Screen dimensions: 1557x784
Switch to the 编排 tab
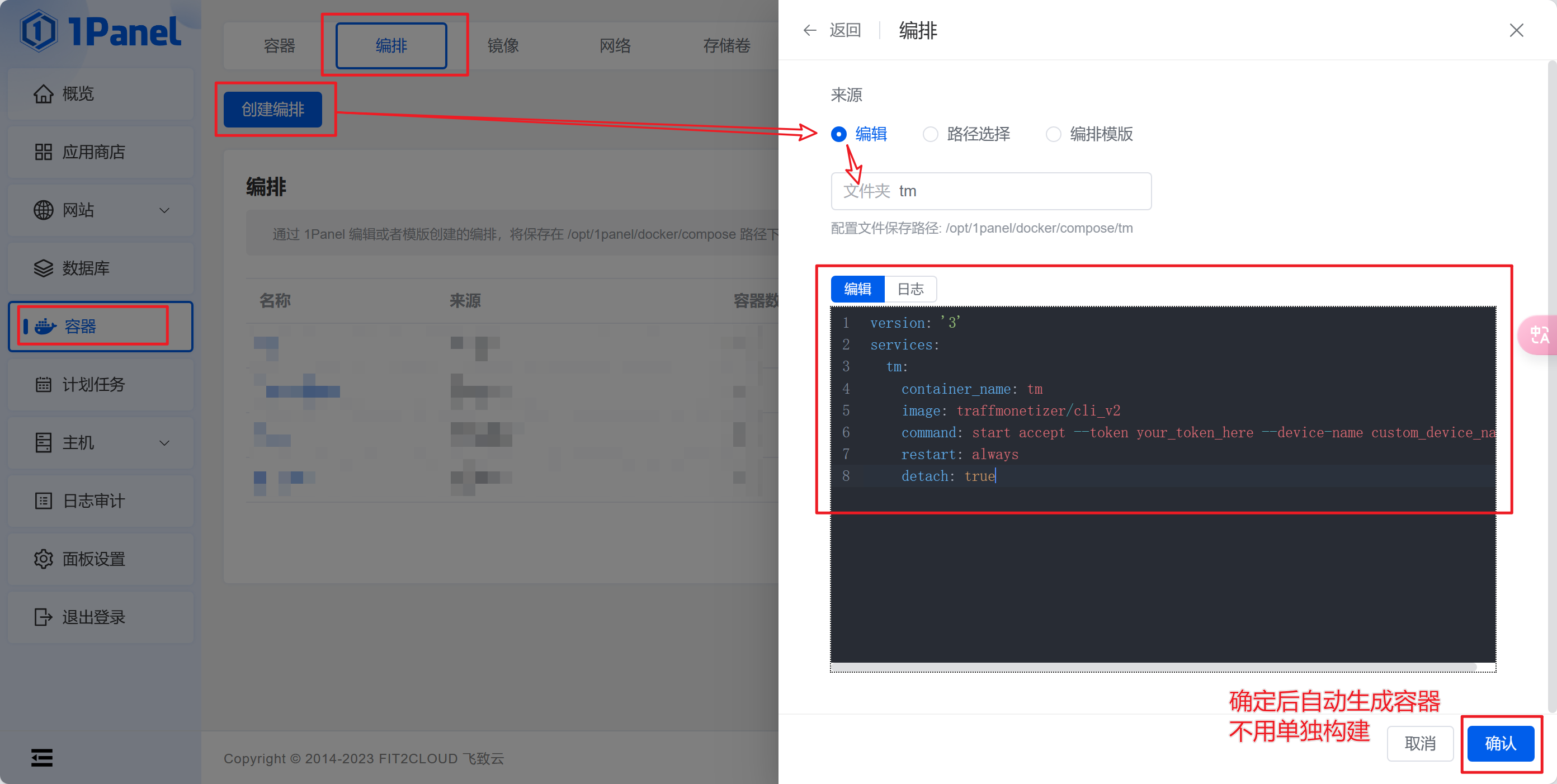click(x=391, y=46)
